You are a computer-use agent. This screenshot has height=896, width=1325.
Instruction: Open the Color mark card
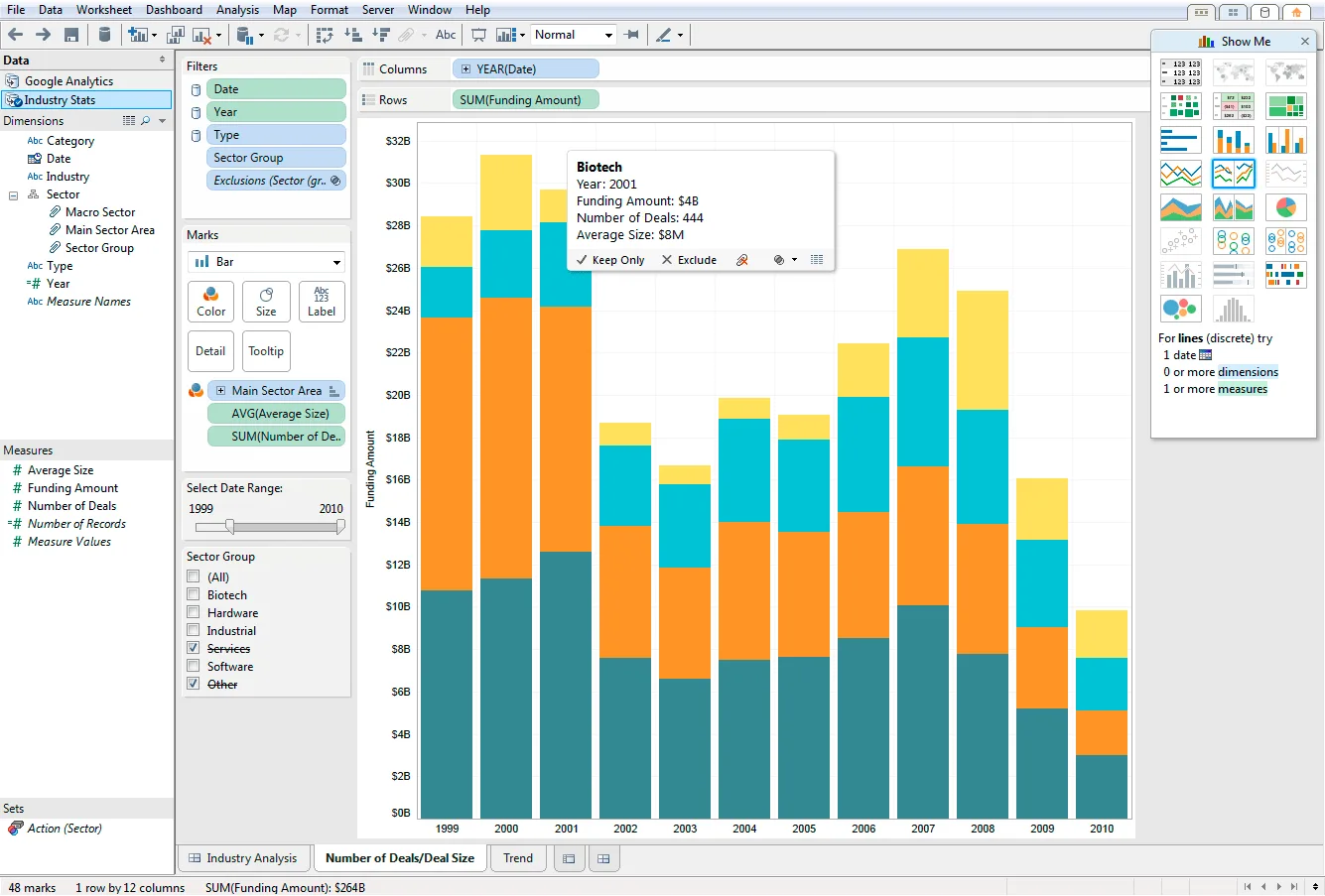click(210, 302)
